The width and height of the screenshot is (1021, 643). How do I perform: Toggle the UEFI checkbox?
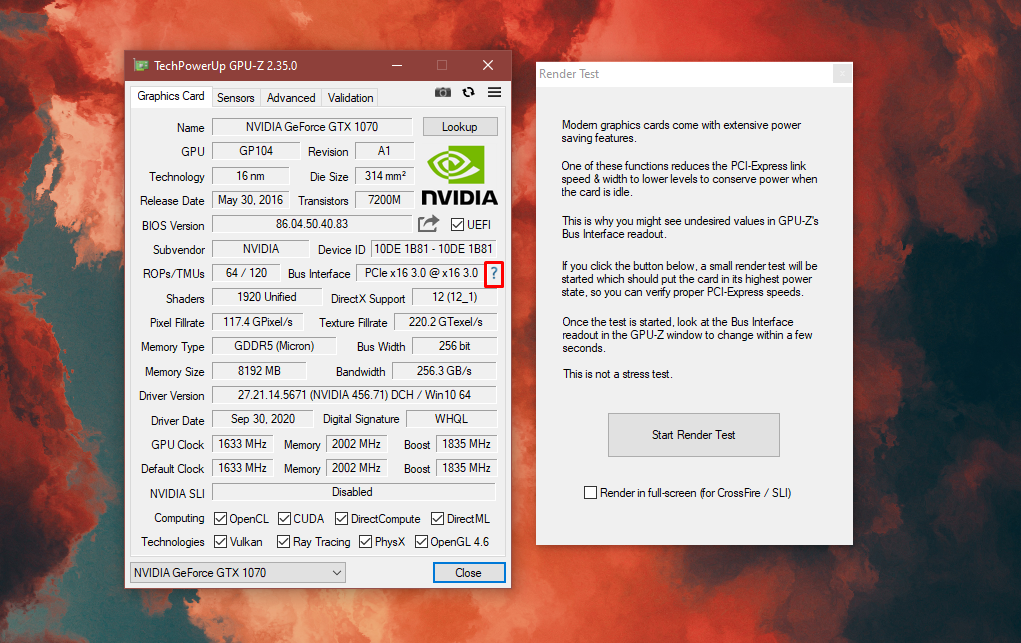tap(457, 225)
